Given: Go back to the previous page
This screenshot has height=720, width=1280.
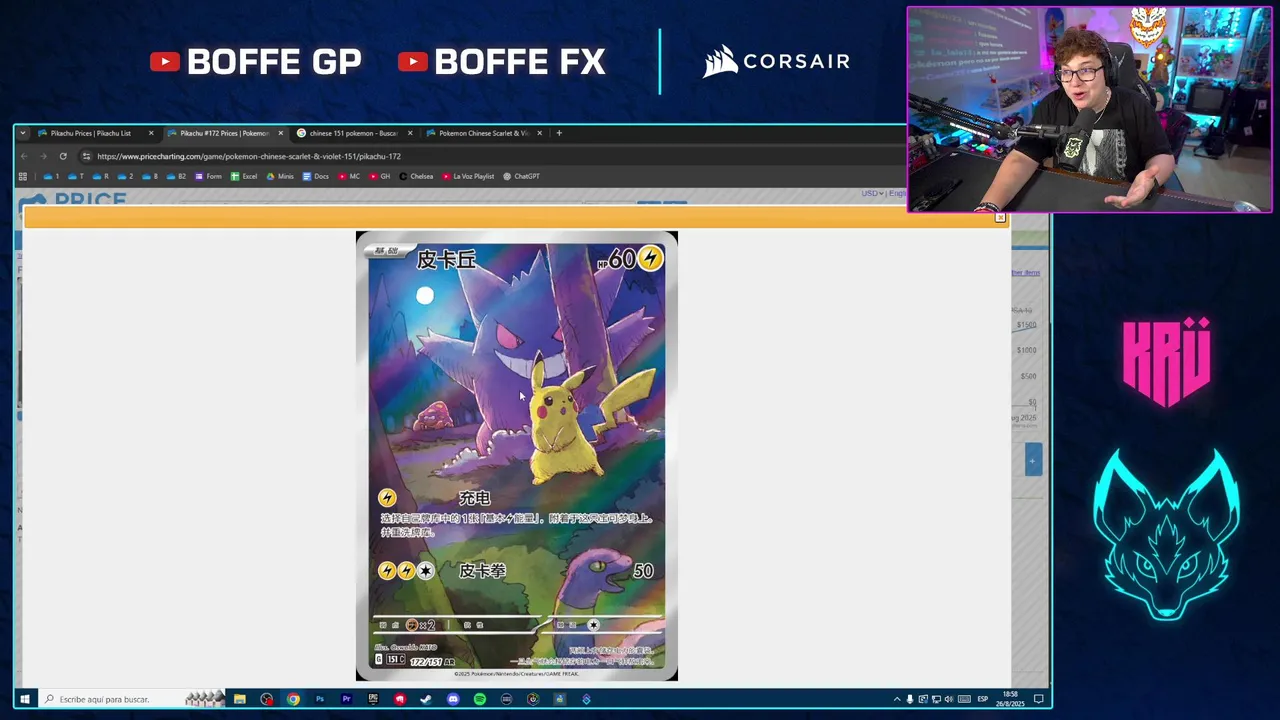Looking at the screenshot, I should click(24, 156).
